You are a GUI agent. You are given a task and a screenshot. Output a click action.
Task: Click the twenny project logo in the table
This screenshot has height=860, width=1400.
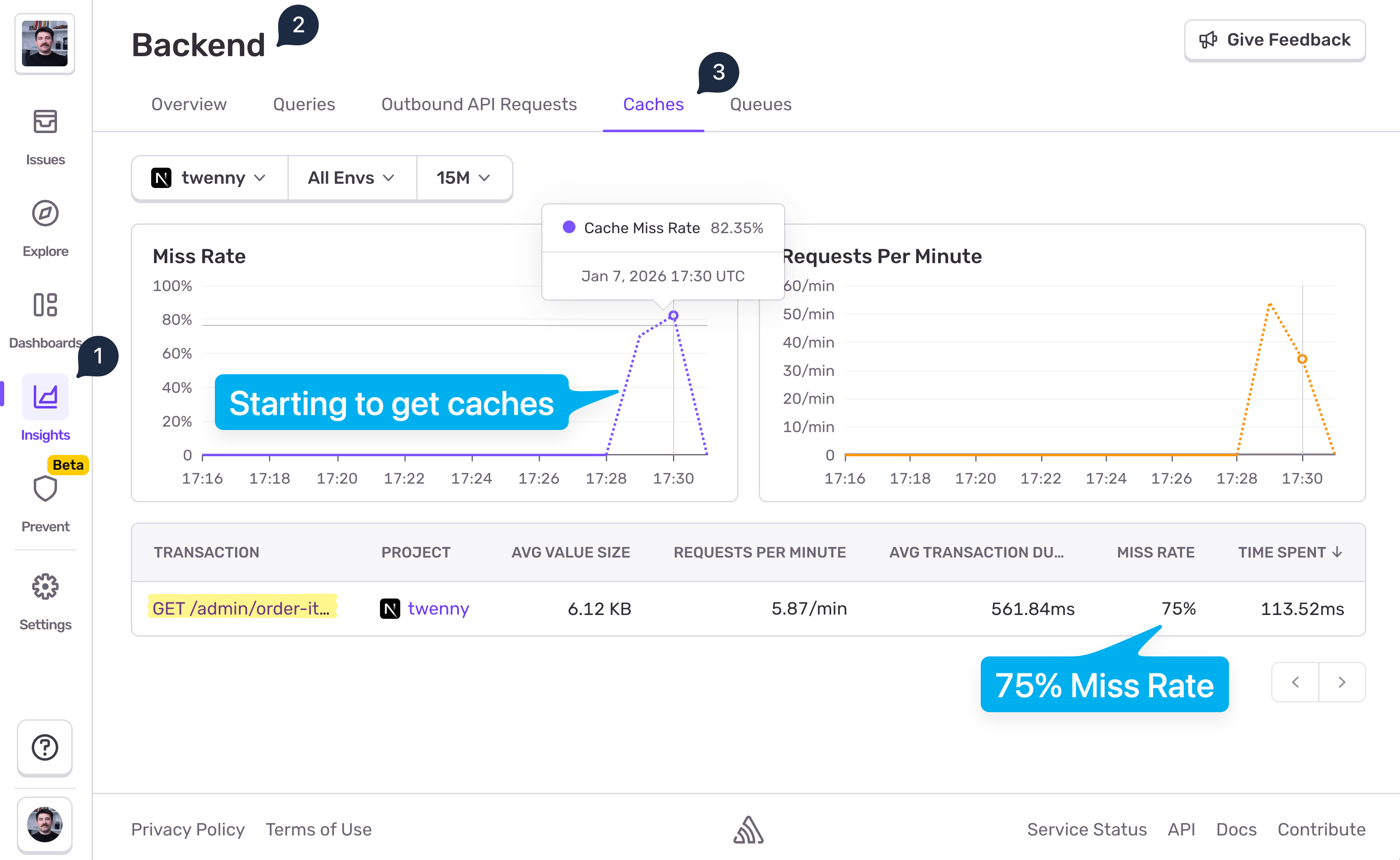(x=390, y=608)
